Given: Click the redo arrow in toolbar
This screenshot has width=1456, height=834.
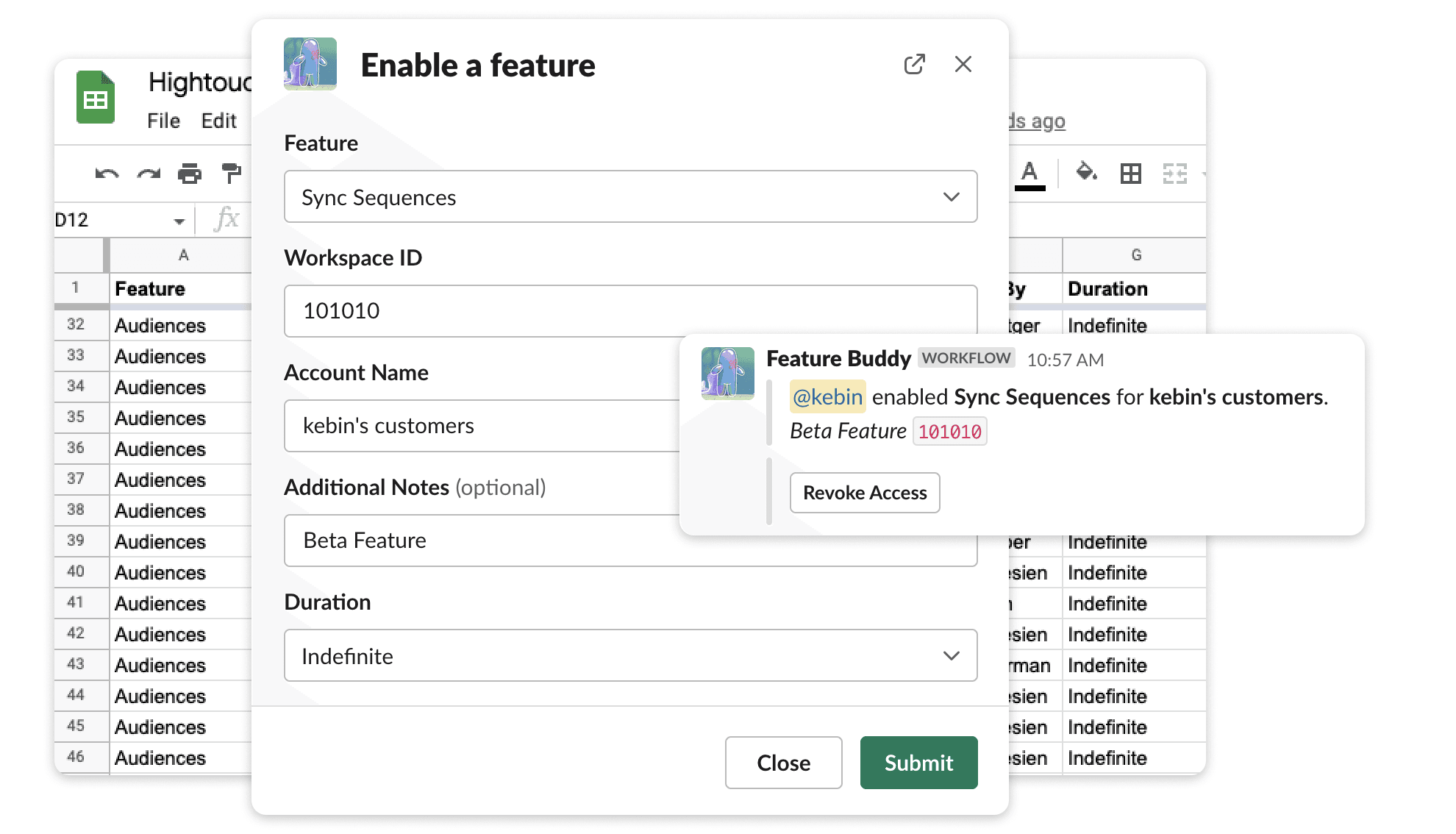Looking at the screenshot, I should click(x=149, y=174).
